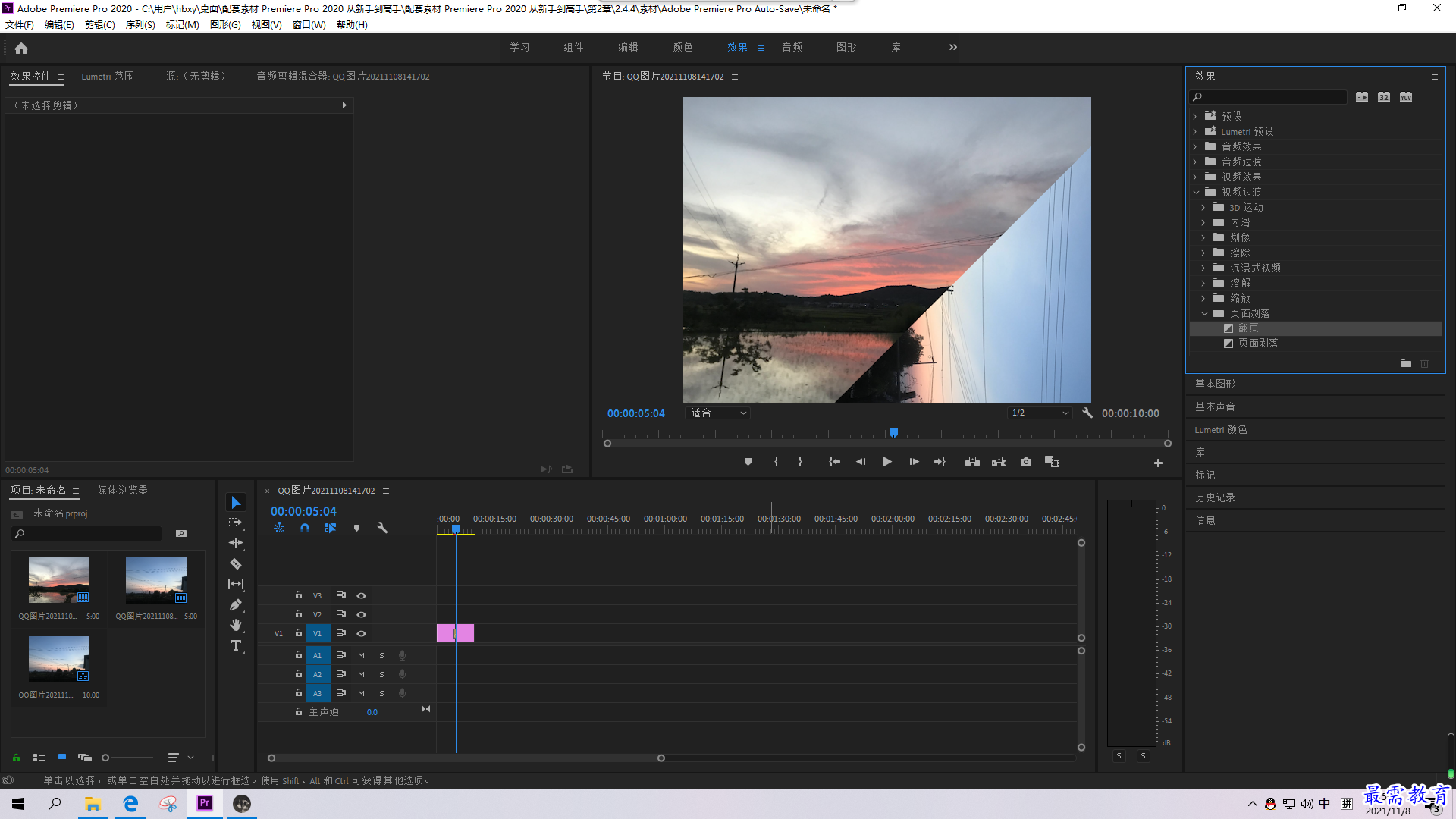Open program monitor settings wrench
This screenshot has width=1456, height=819.
pyautogui.click(x=1087, y=413)
